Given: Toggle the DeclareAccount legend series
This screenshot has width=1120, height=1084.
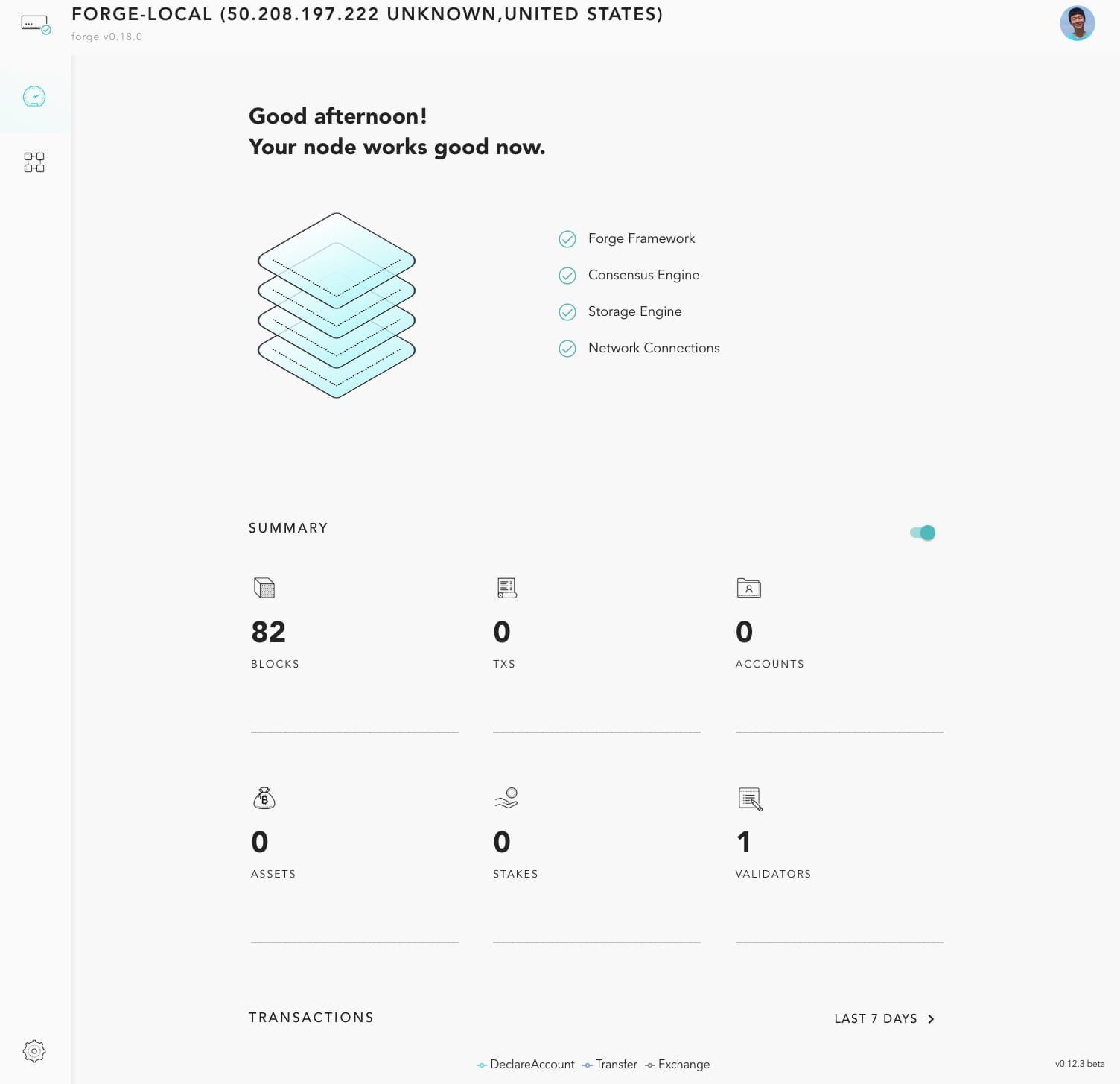Looking at the screenshot, I should pos(526,1065).
